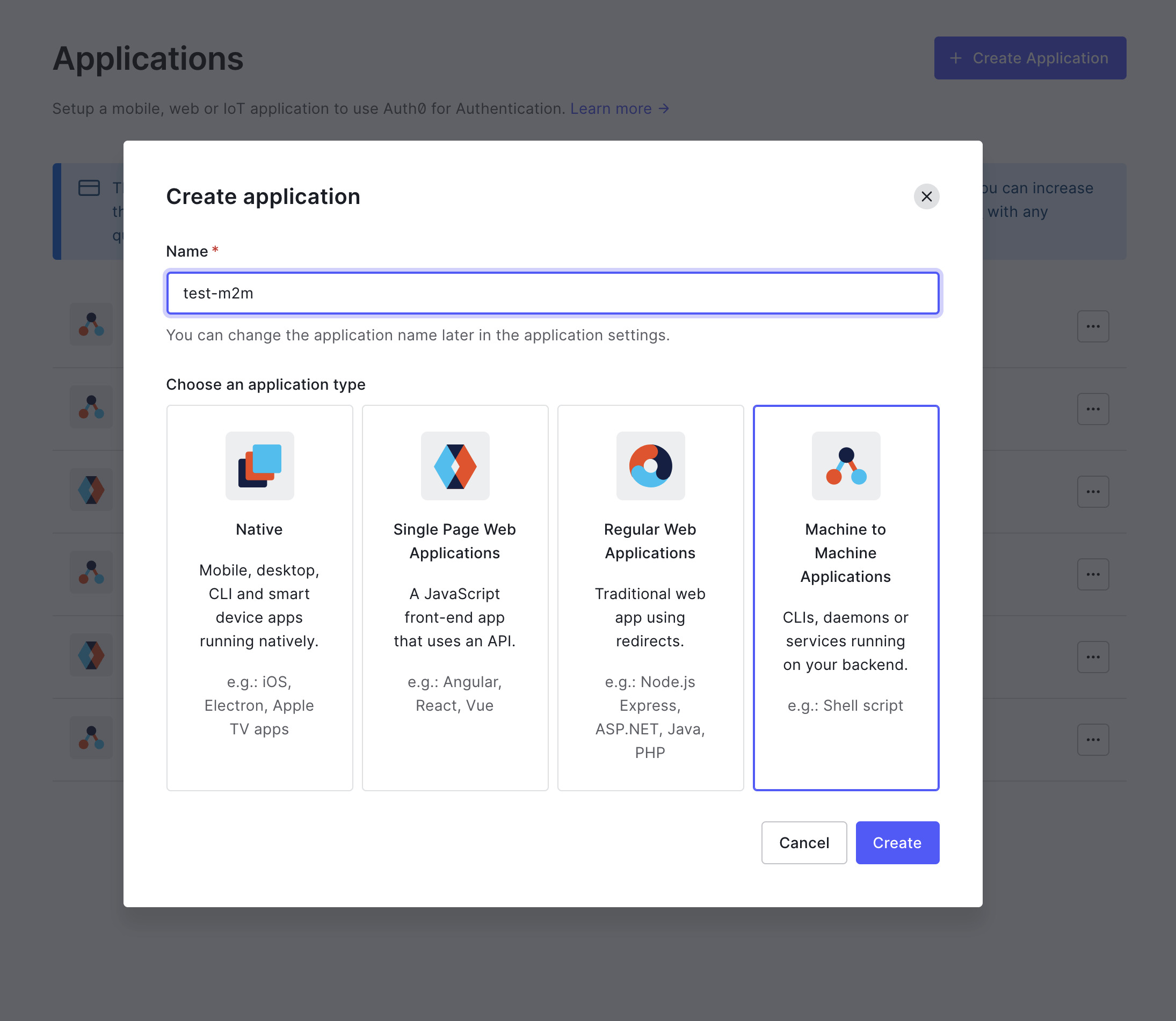This screenshot has height=1021, width=1176.
Task: Click the Native application stacked-squares icon
Action: coord(259,466)
